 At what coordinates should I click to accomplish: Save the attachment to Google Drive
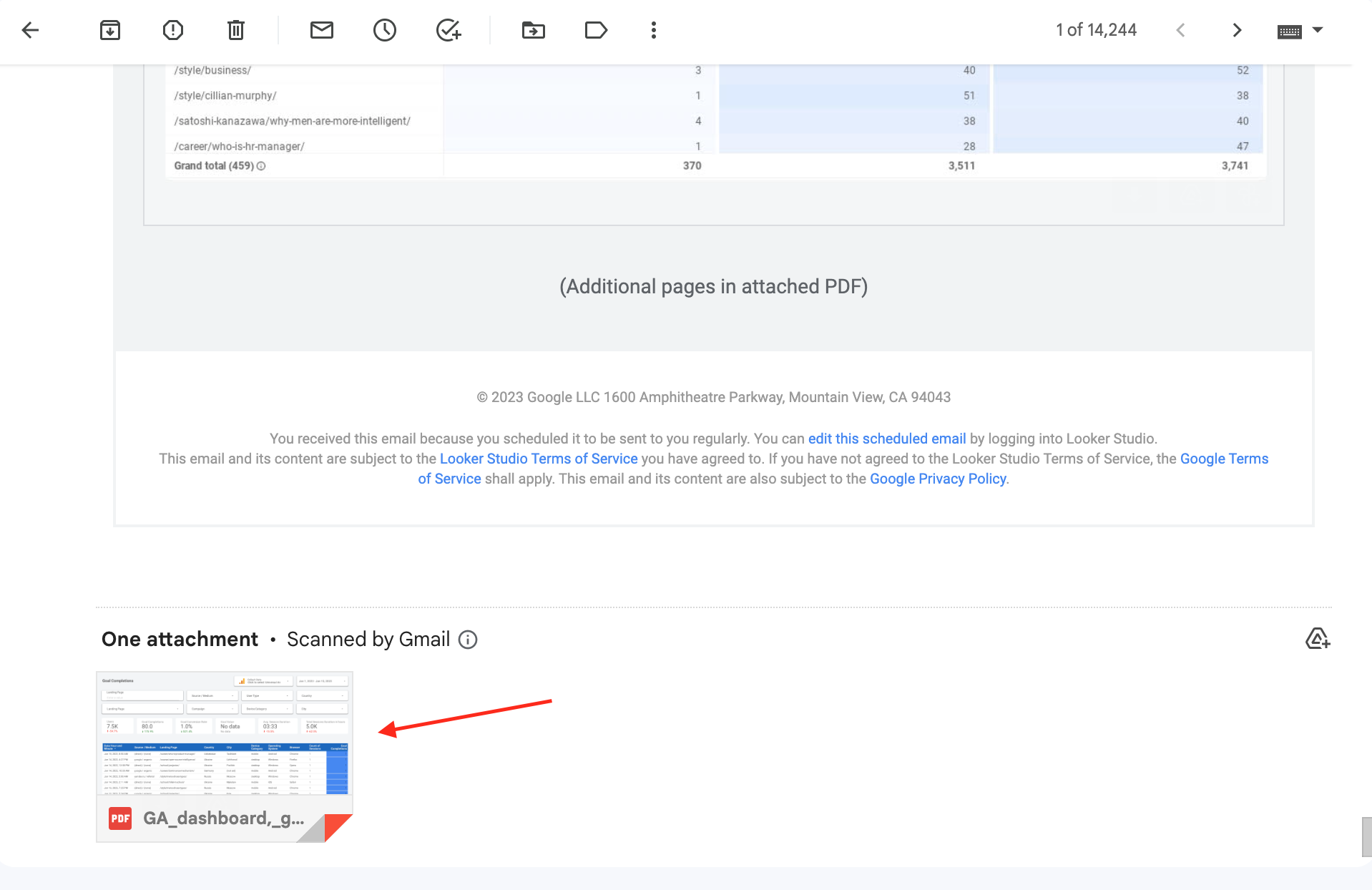click(1317, 639)
